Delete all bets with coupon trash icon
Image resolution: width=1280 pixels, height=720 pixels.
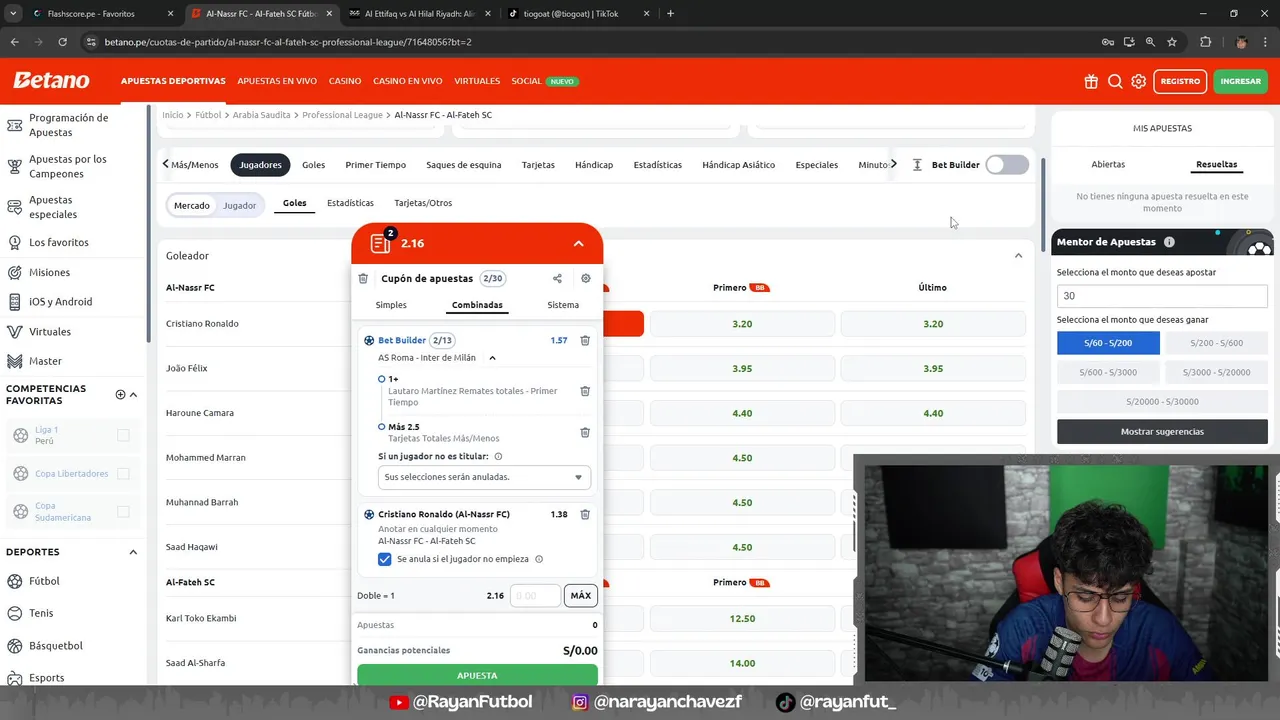click(x=363, y=279)
